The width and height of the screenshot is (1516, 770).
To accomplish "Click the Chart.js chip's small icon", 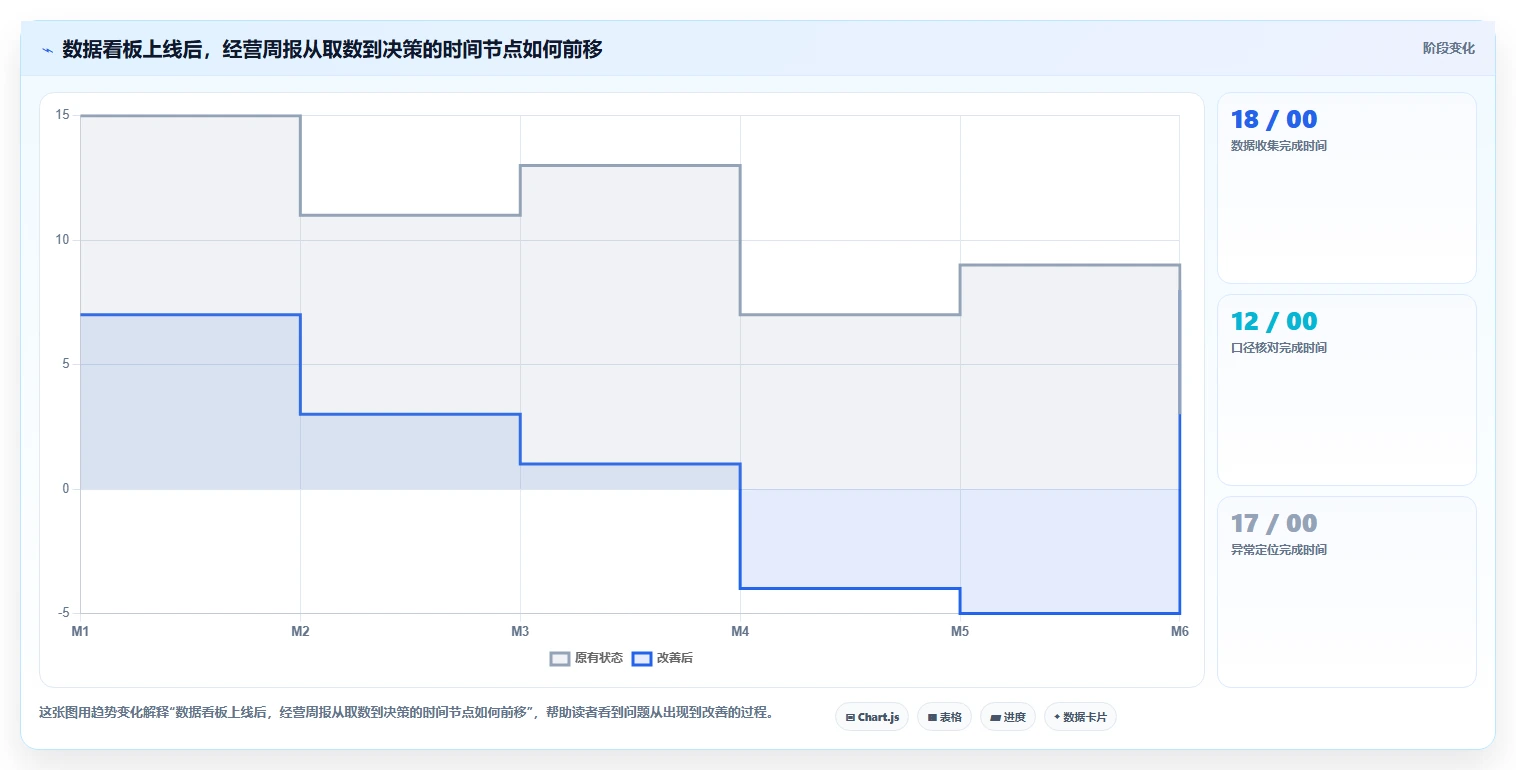I will pos(850,717).
